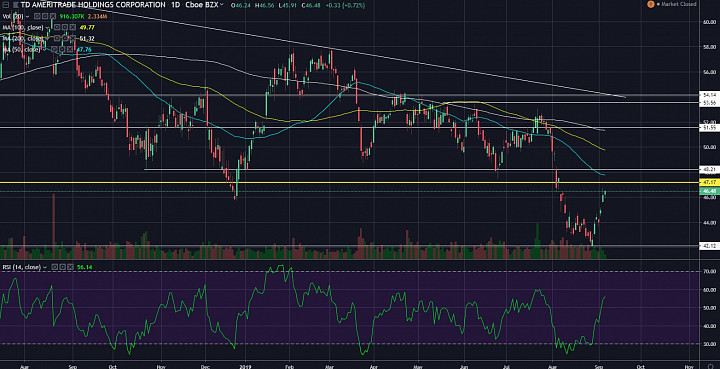Click the green 46.48 current price label
The image size is (720, 369).
(x=709, y=190)
